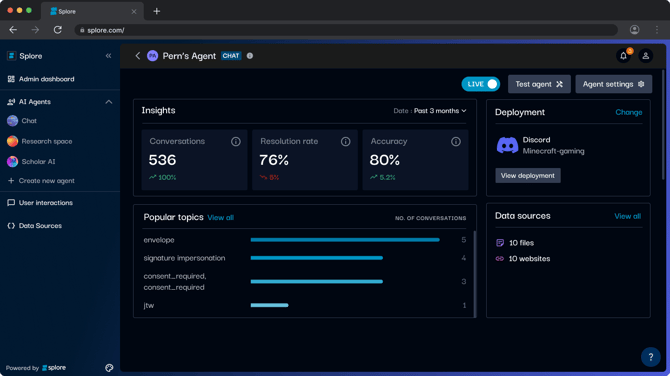Click the View deployment button
The height and width of the screenshot is (376, 670).
pyautogui.click(x=528, y=176)
